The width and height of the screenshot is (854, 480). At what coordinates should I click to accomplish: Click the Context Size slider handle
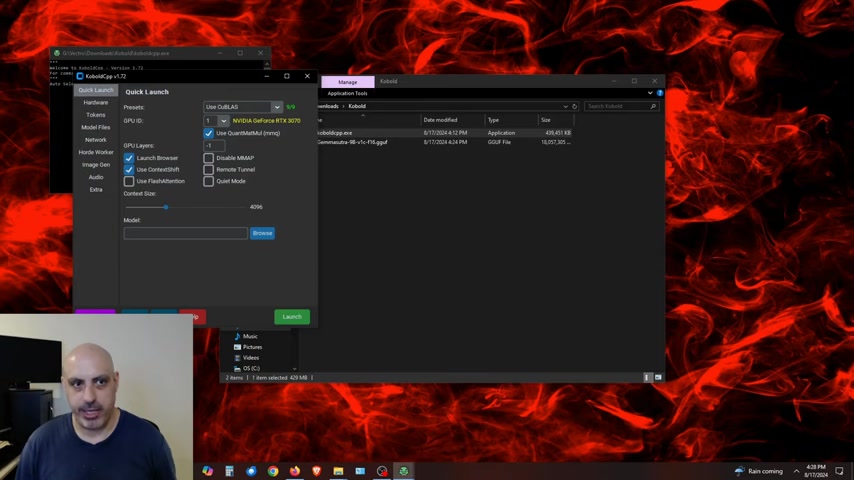pos(166,207)
